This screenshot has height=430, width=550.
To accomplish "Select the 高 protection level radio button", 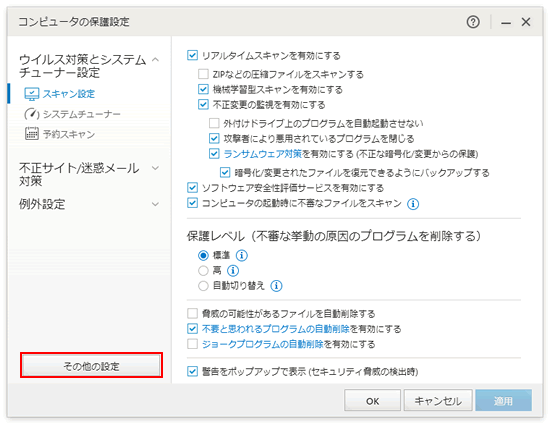I will [203, 270].
